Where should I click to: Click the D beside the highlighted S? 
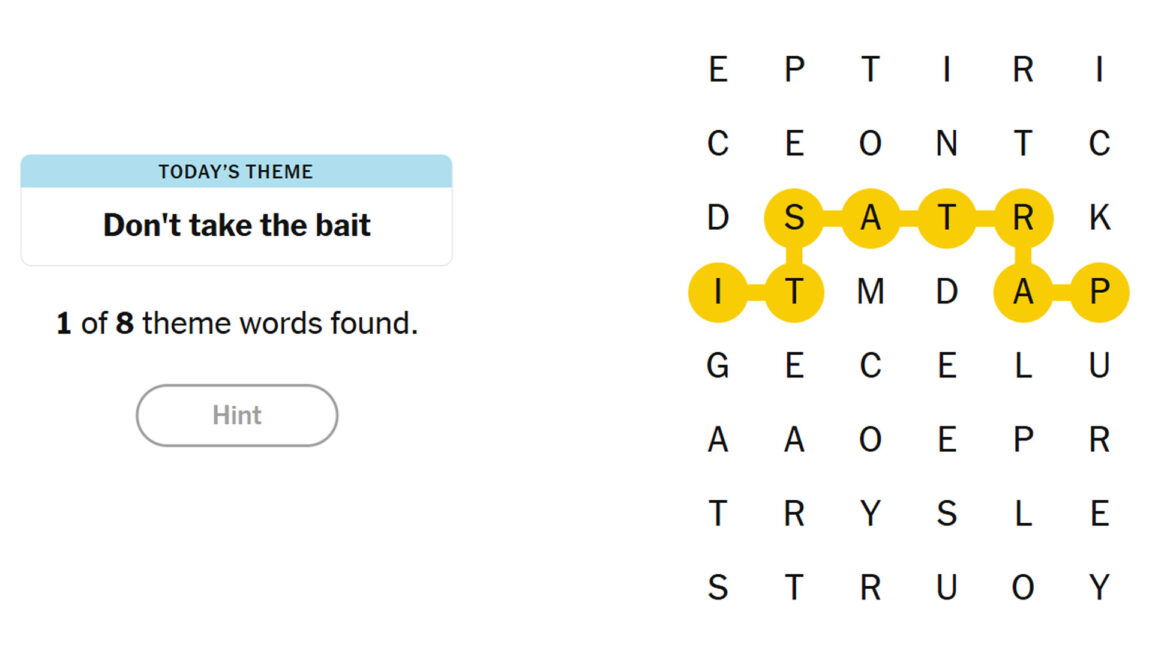(718, 218)
